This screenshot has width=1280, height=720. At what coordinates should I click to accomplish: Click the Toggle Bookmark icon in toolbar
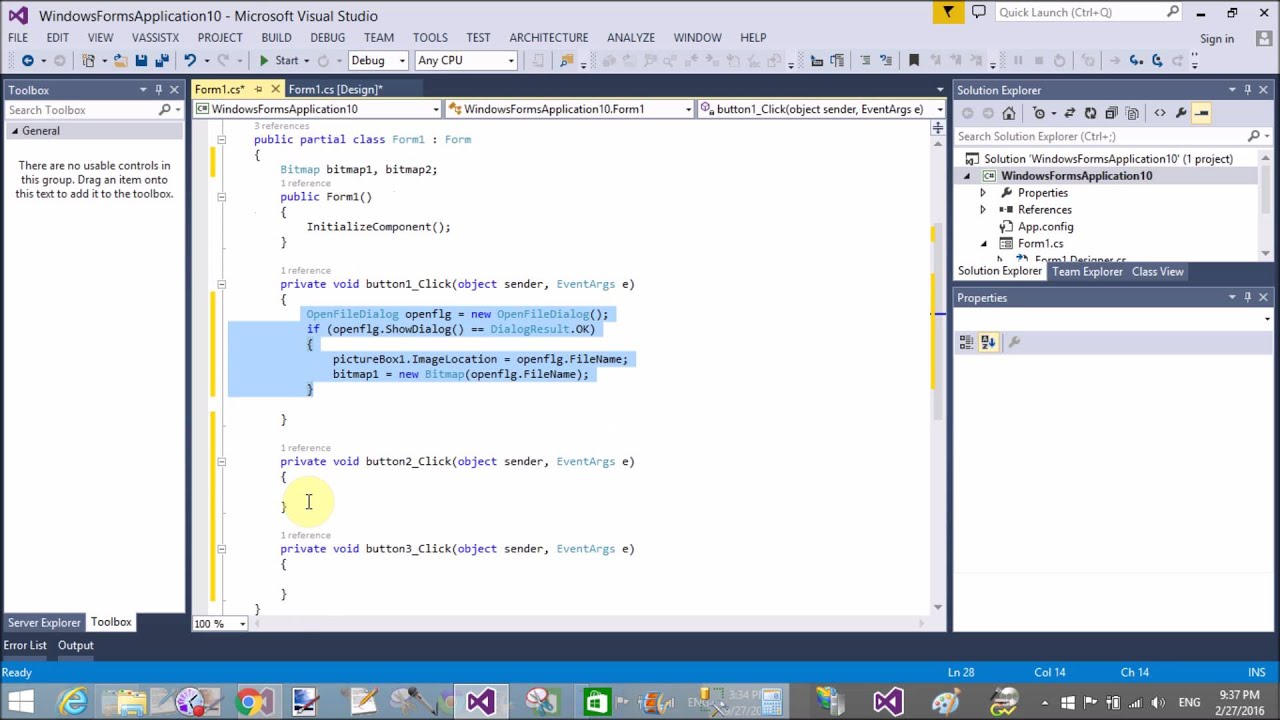(914, 60)
